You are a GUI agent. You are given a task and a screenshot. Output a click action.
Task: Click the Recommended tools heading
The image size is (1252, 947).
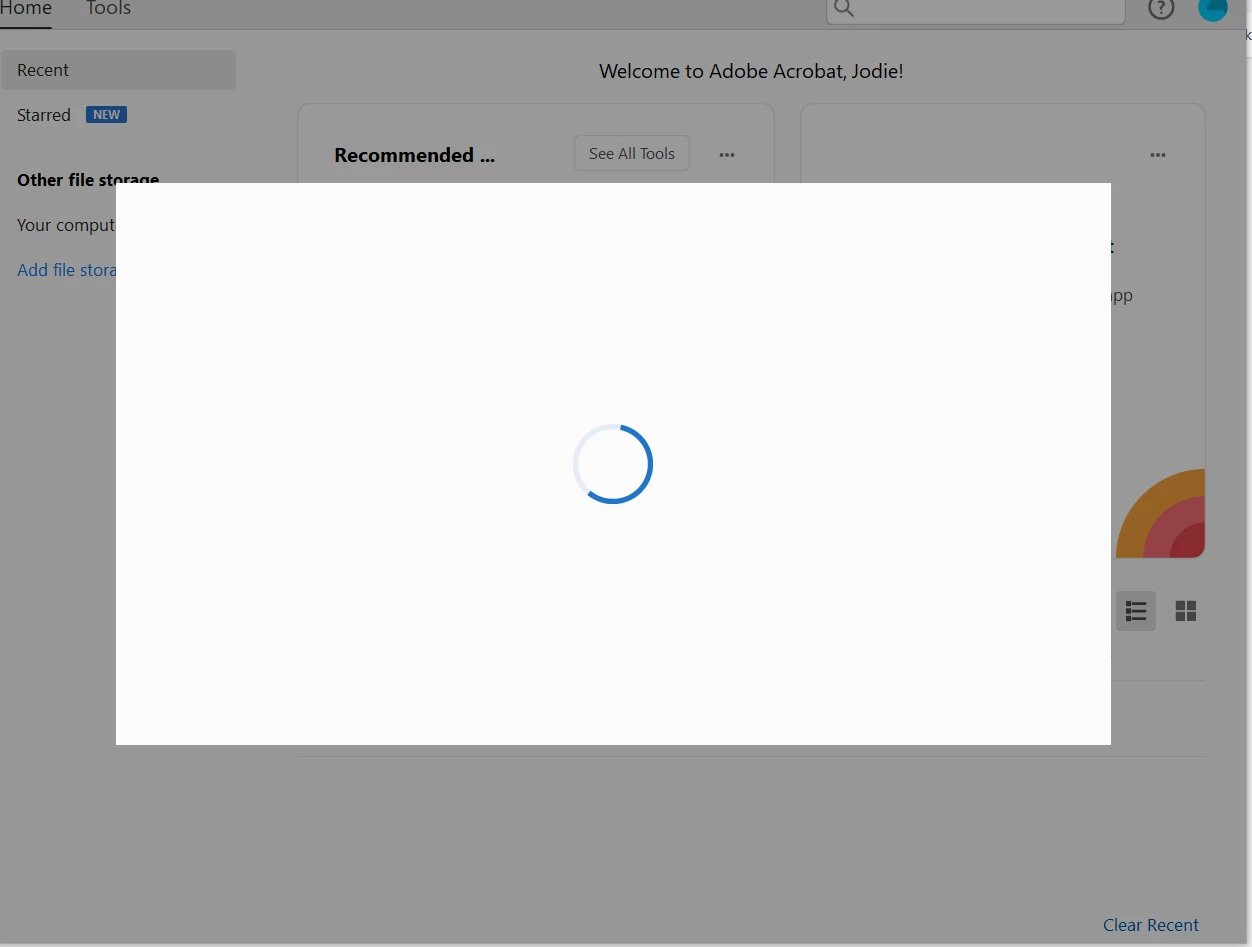(x=414, y=155)
